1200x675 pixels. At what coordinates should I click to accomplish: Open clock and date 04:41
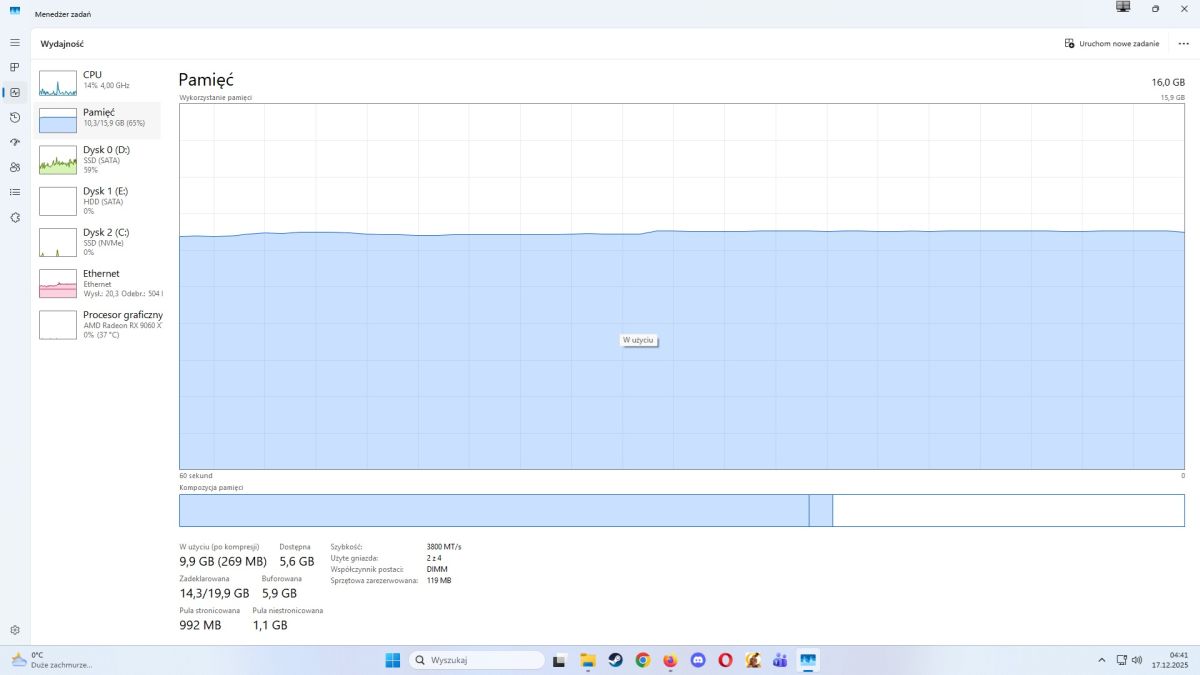click(x=1172, y=660)
